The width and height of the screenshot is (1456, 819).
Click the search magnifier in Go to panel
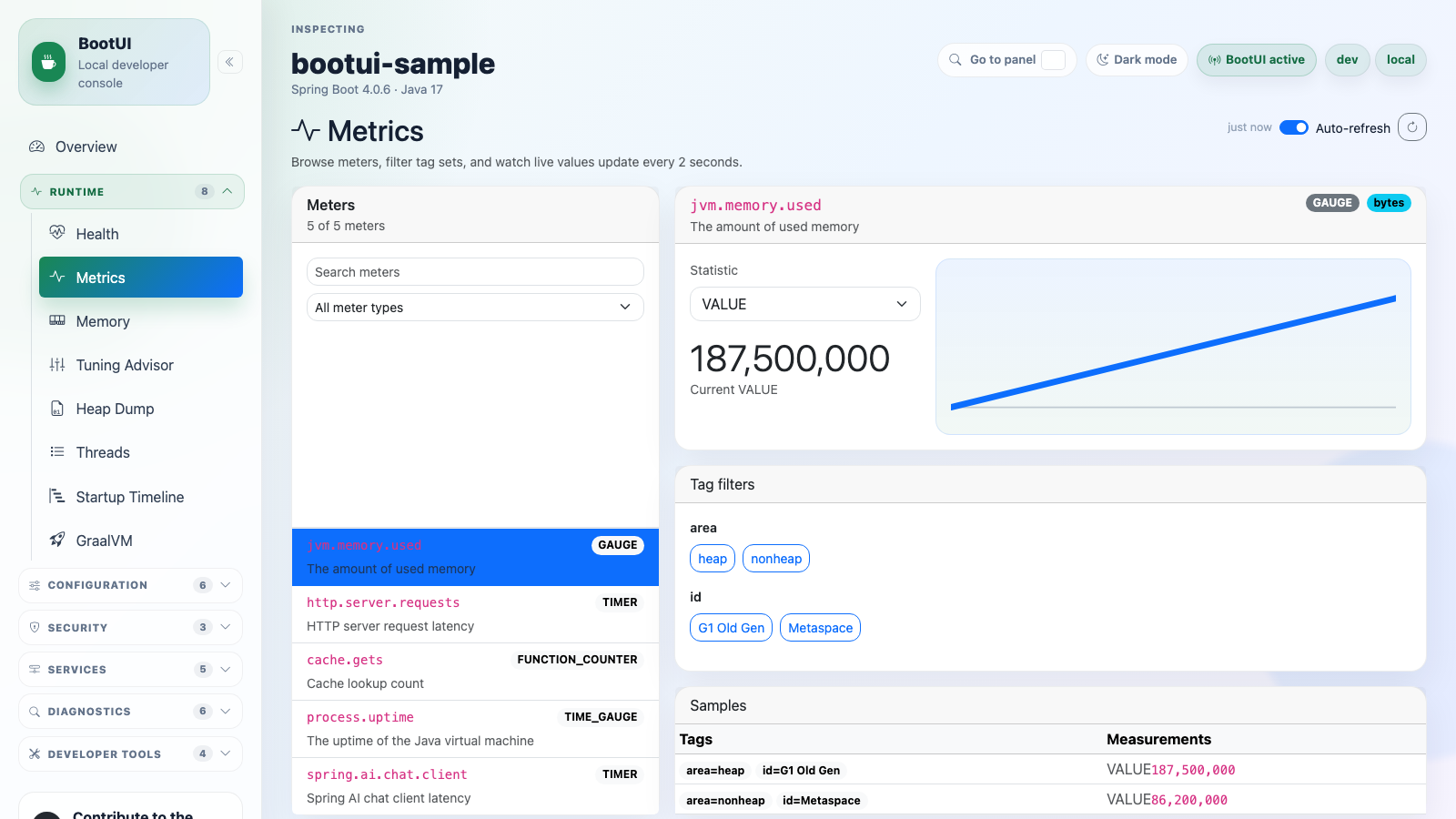955,60
